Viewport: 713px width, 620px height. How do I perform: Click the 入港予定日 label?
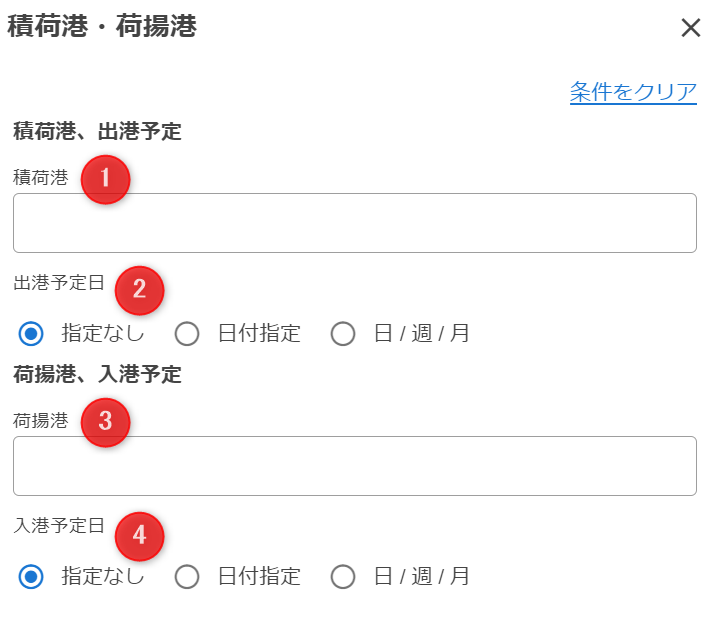click(x=58, y=525)
